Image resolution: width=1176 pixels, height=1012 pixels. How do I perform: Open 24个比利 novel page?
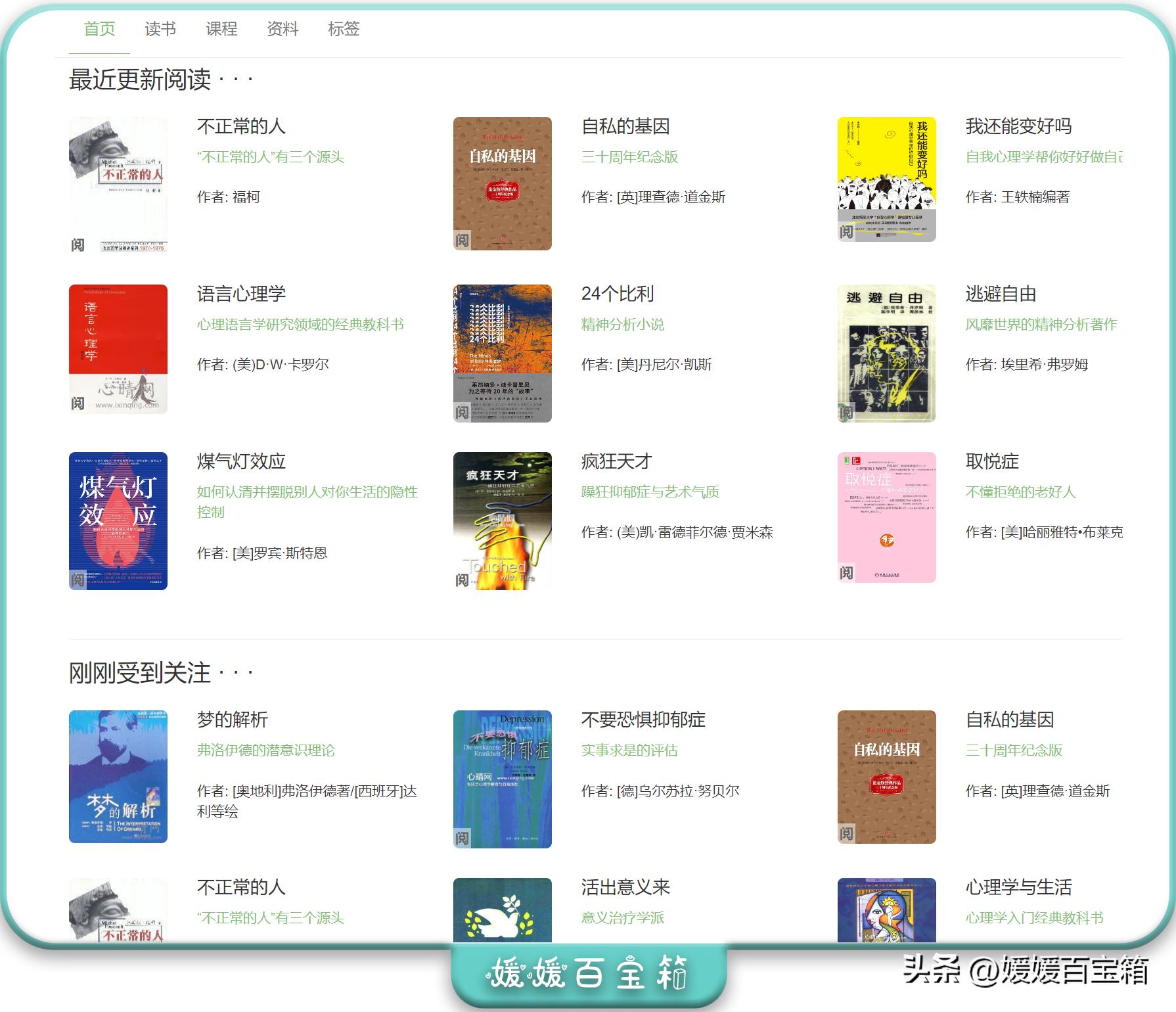point(618,294)
